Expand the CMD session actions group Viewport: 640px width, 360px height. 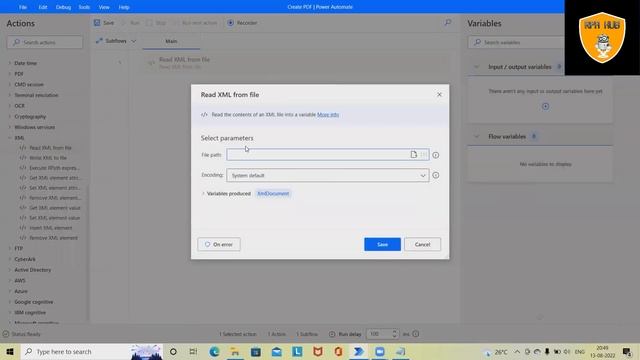(10, 84)
